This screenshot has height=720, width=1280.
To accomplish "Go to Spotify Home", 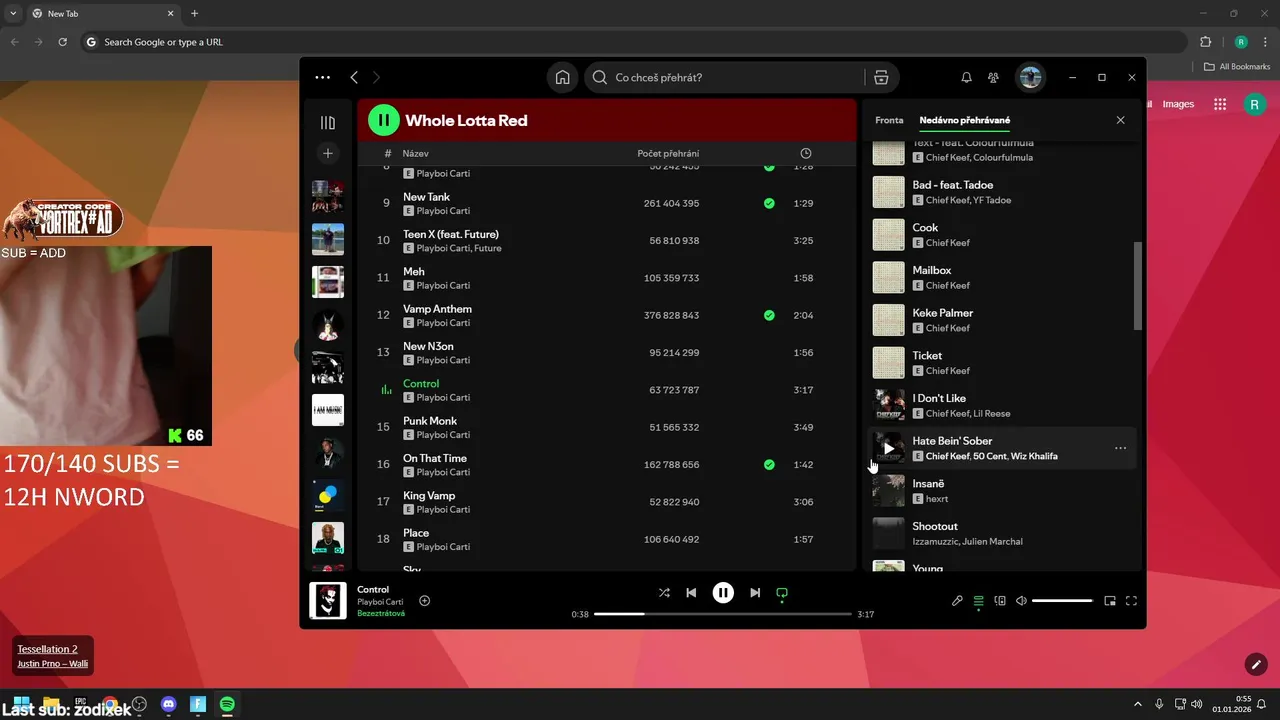I will [563, 77].
